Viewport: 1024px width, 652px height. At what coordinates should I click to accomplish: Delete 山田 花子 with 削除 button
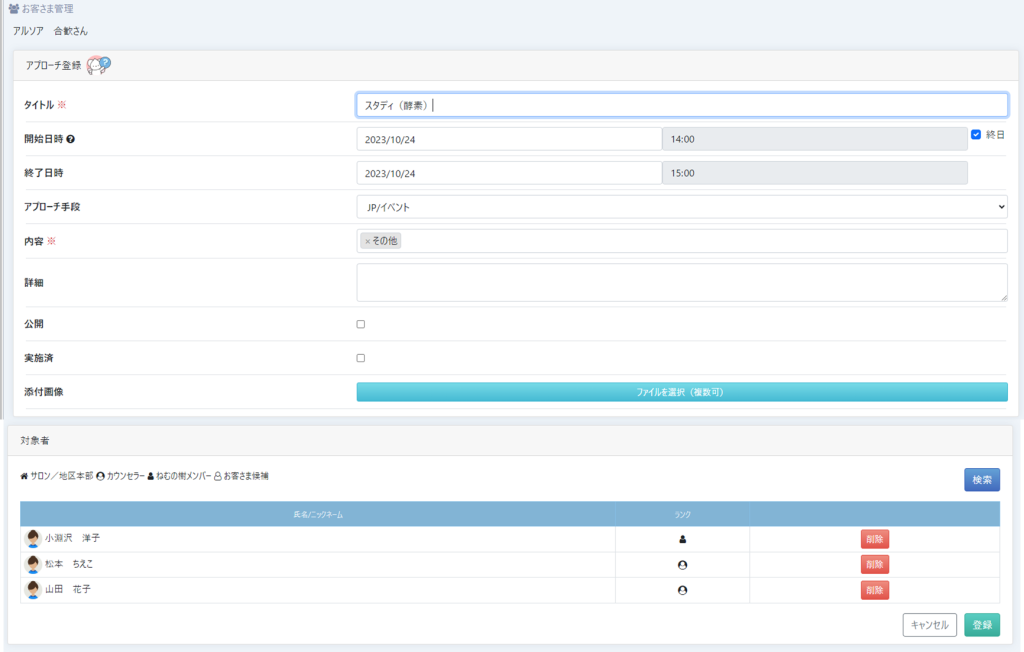click(874, 590)
